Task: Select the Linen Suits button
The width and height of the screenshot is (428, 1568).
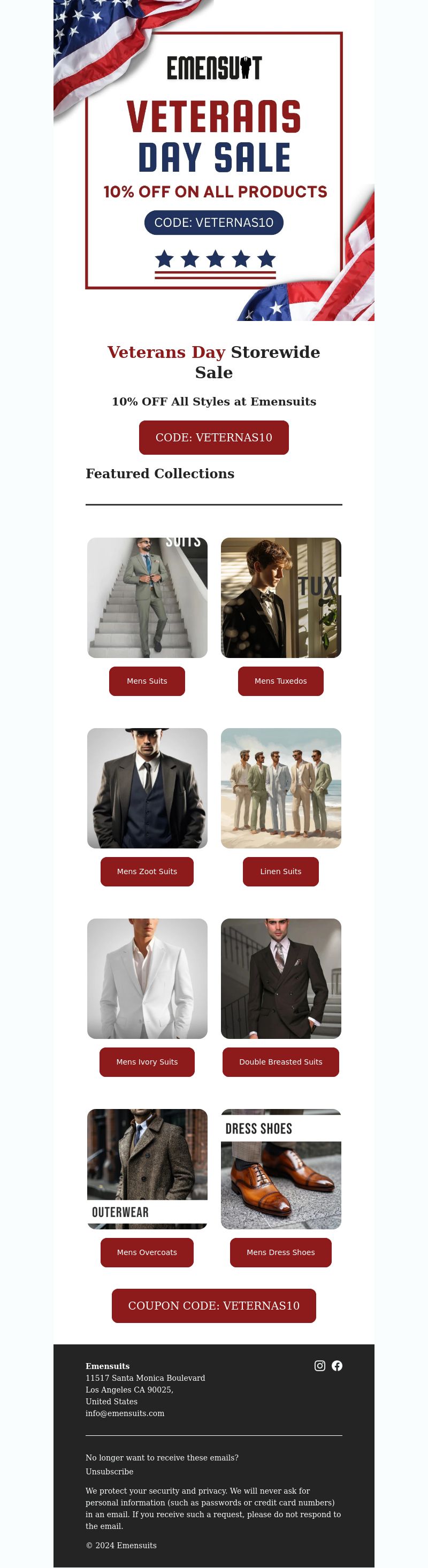Action: point(281,871)
